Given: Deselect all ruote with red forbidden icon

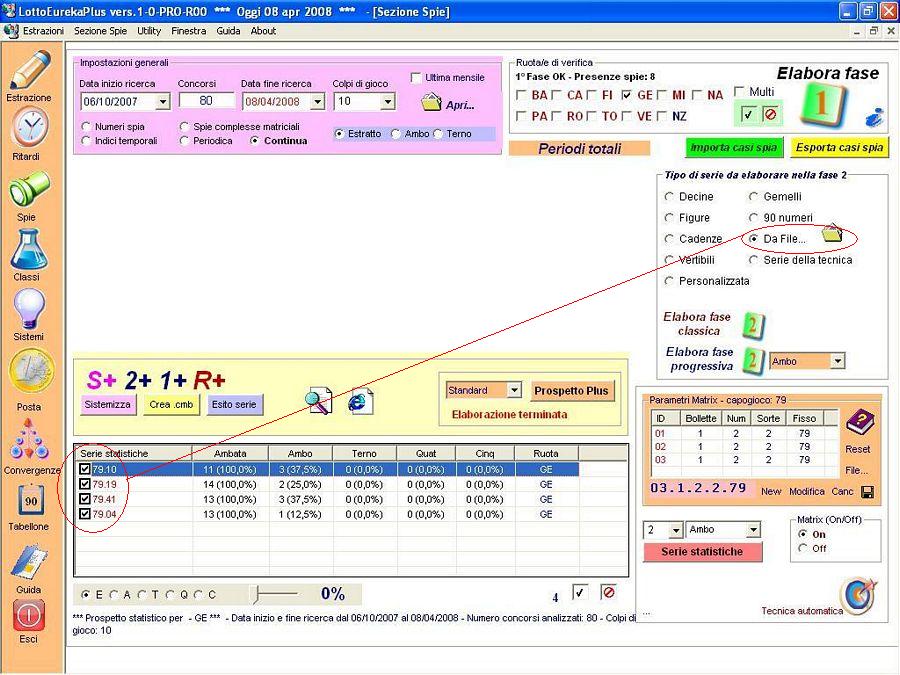Looking at the screenshot, I should coord(770,115).
